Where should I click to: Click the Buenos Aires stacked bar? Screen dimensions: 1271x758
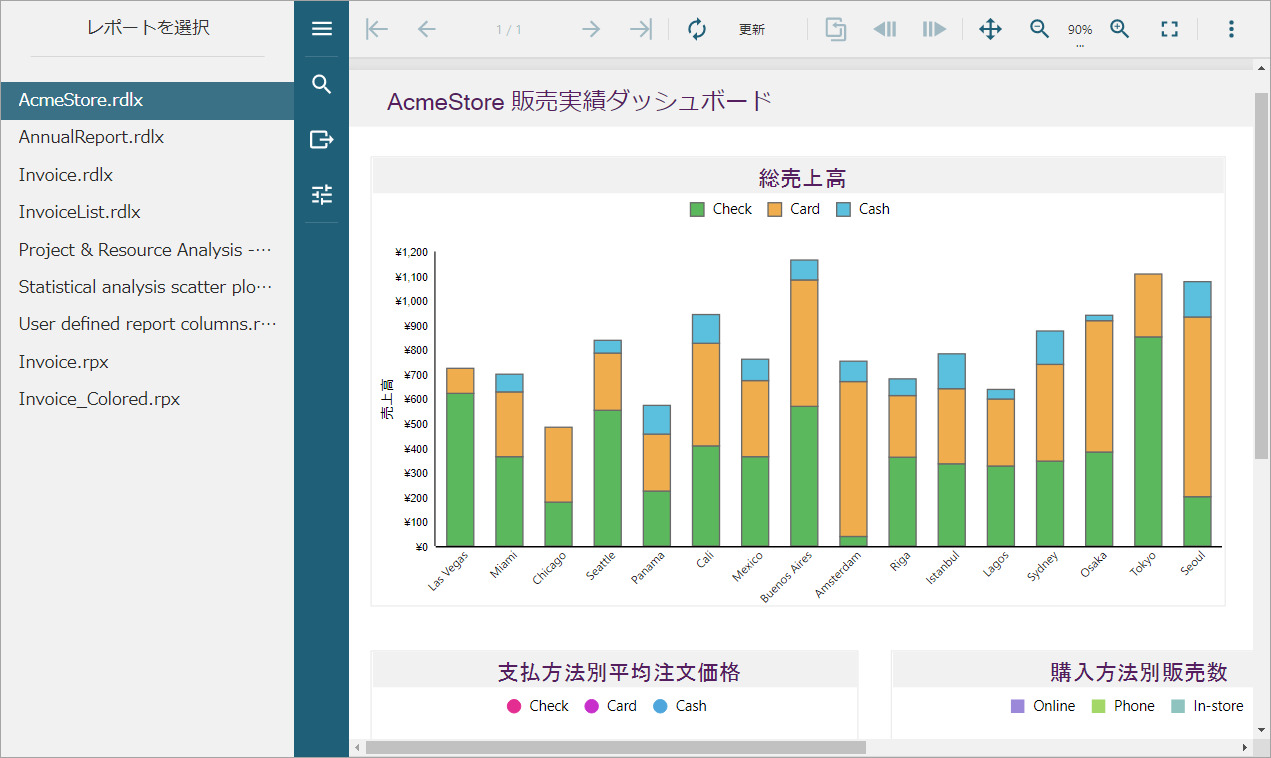[804, 403]
